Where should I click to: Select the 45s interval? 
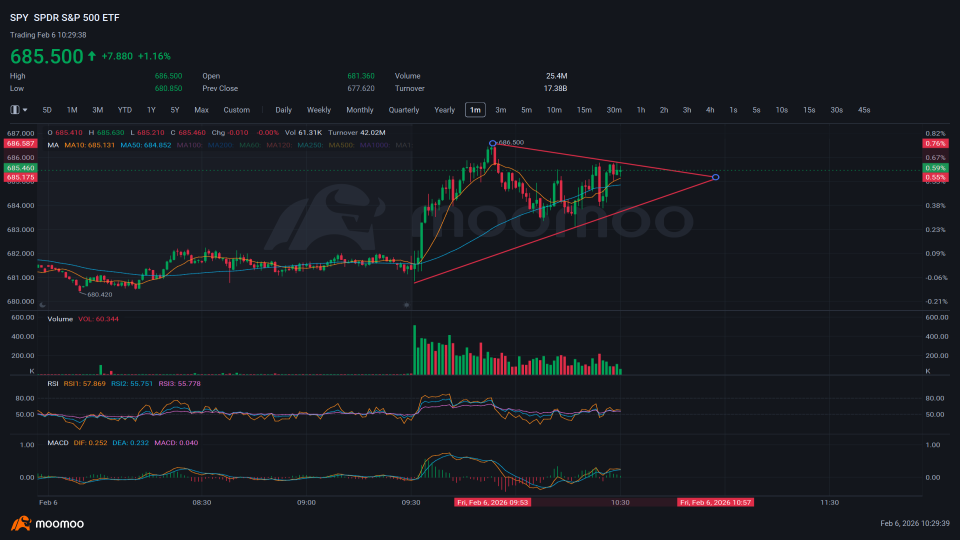click(x=864, y=110)
